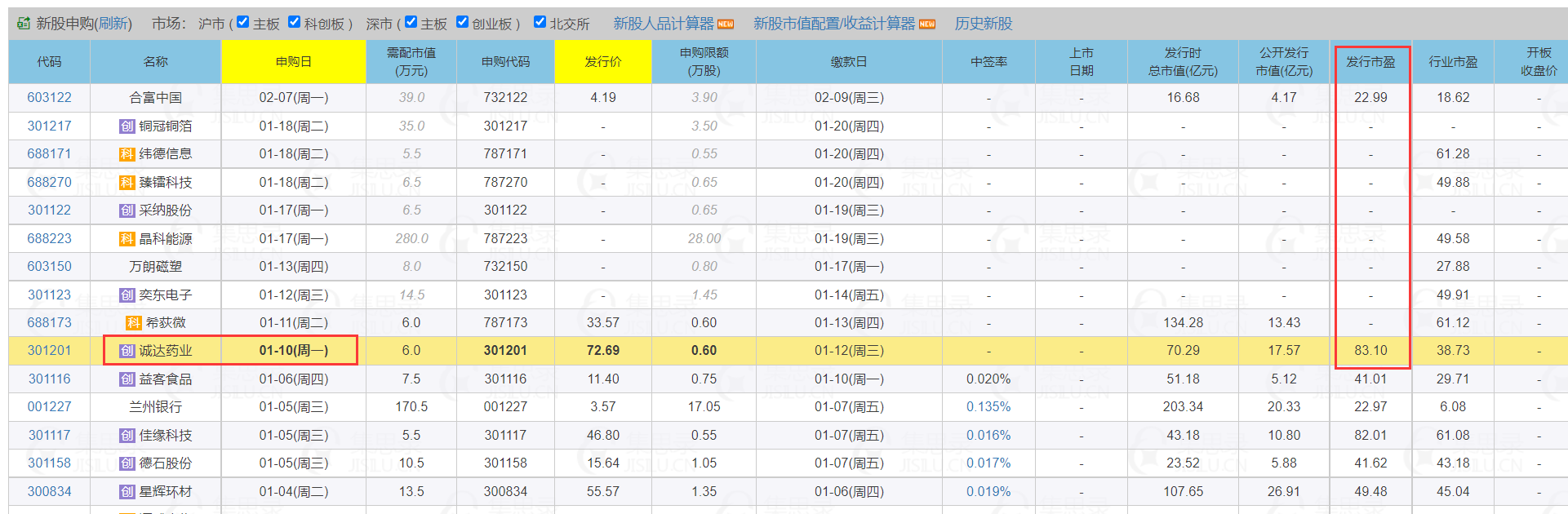Click the 中签率 value 0.135% for 兰州银行
This screenshot has width=1568, height=514.
click(x=988, y=407)
